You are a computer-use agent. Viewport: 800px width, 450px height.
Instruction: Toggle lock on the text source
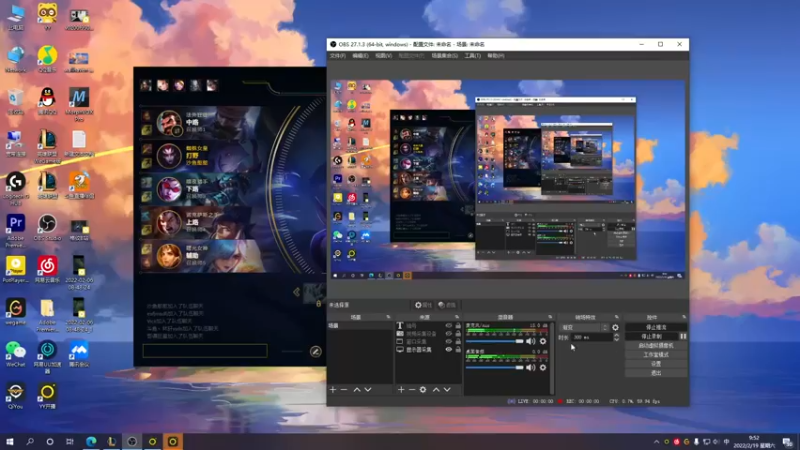(458, 326)
